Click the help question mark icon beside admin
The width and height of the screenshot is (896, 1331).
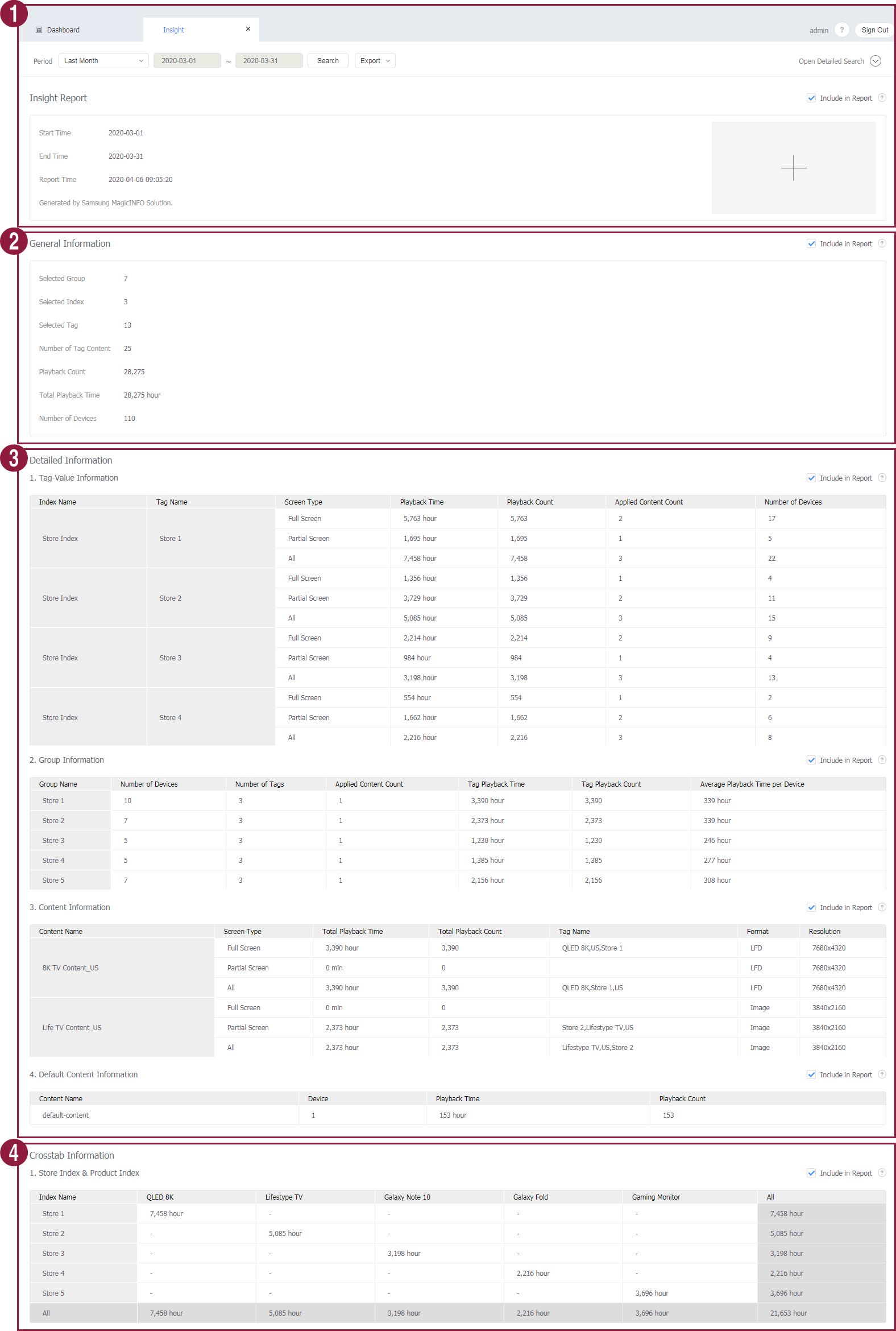[841, 30]
